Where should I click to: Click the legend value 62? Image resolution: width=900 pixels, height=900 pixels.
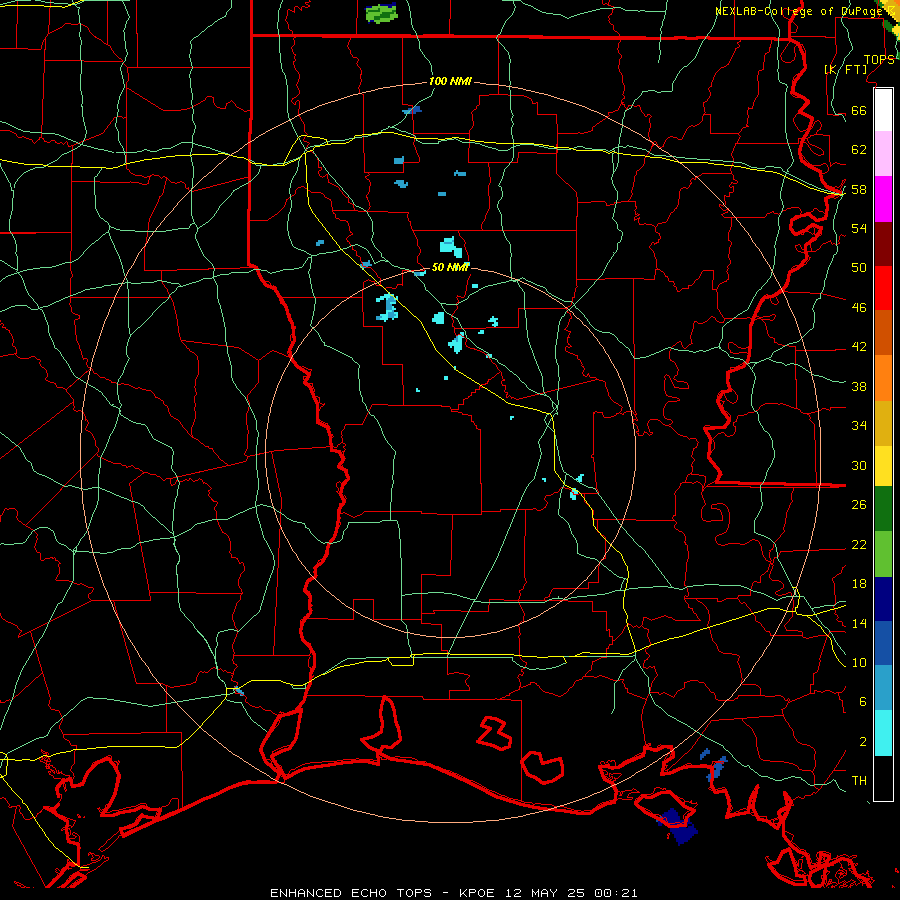point(859,149)
